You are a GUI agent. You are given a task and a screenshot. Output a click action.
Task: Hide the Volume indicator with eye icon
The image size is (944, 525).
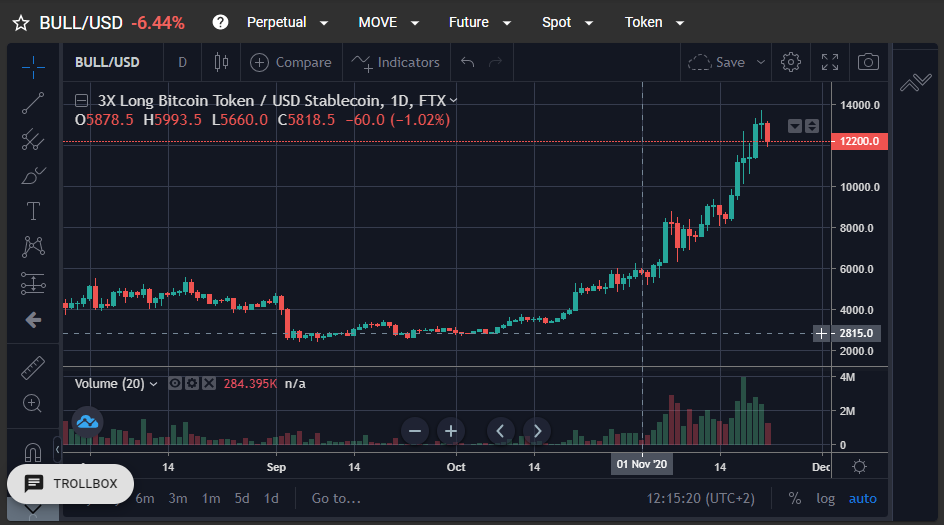pos(175,384)
